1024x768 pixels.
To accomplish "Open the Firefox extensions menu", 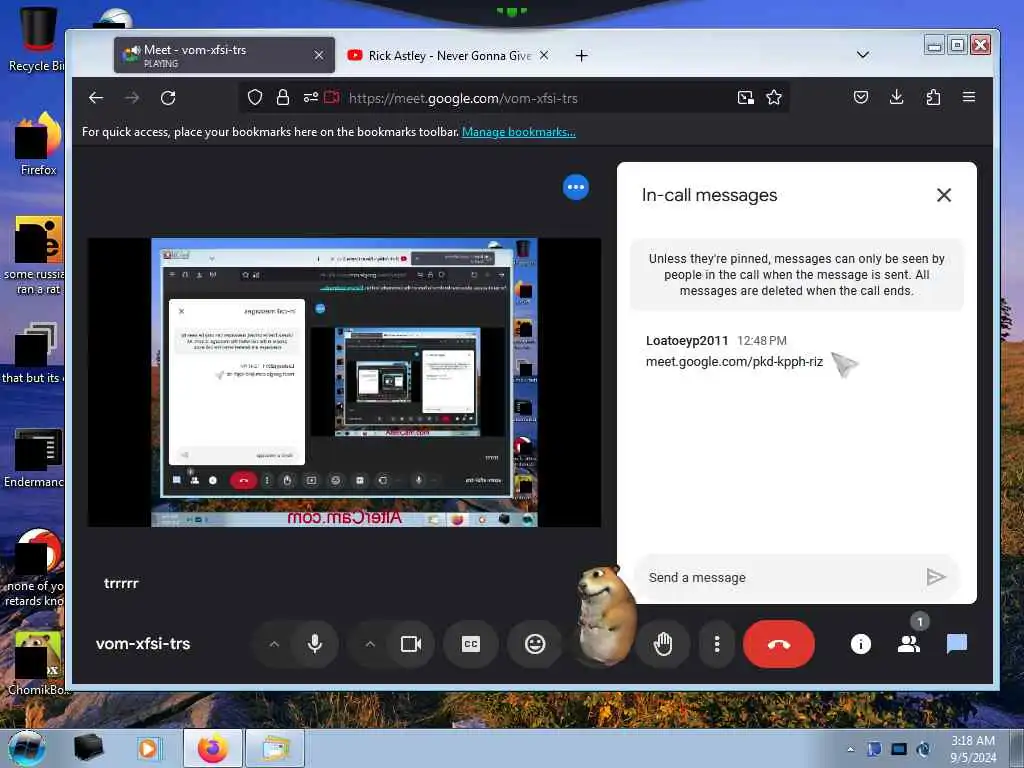I will click(x=933, y=97).
